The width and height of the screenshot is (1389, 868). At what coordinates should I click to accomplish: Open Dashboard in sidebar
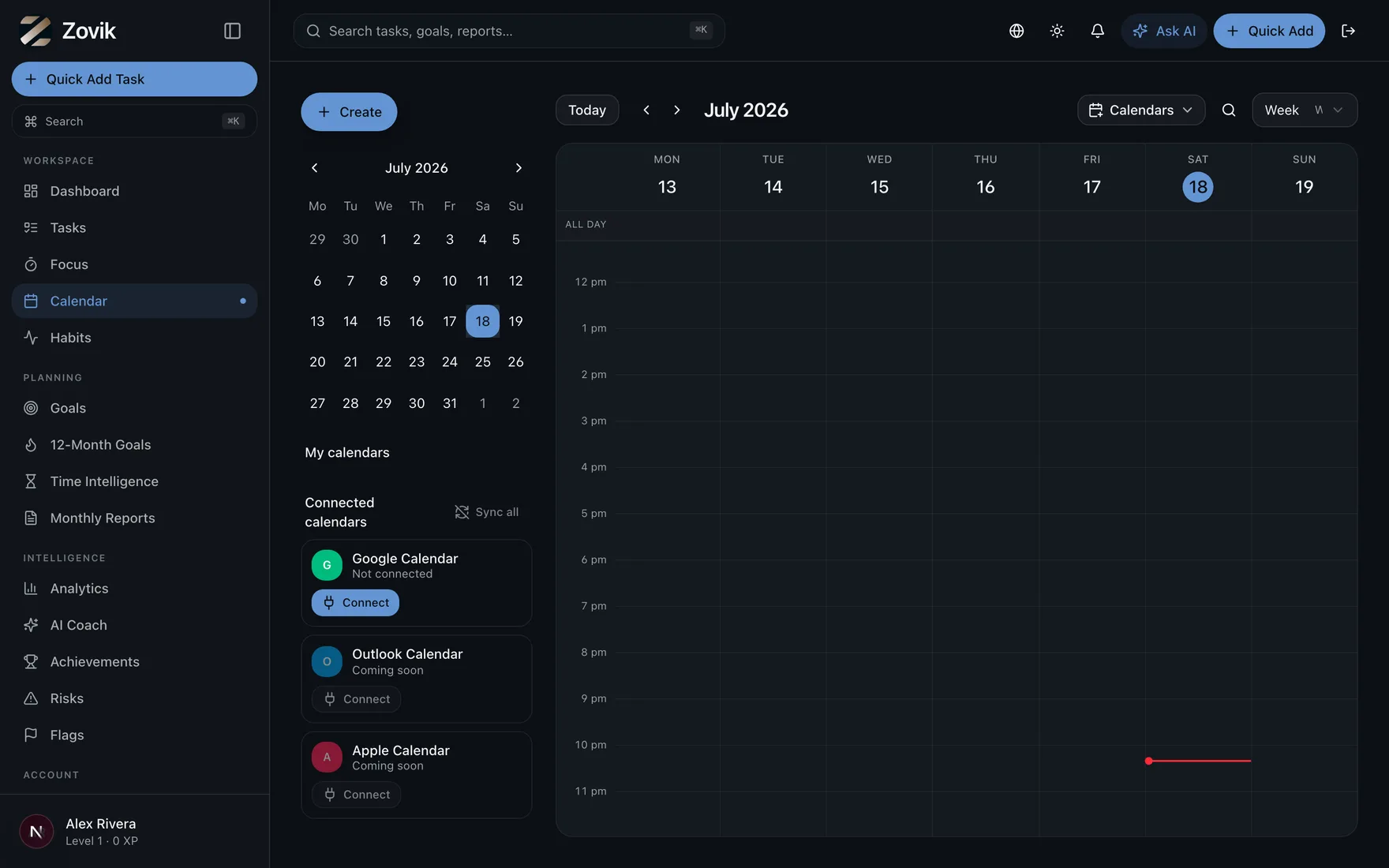(134, 191)
